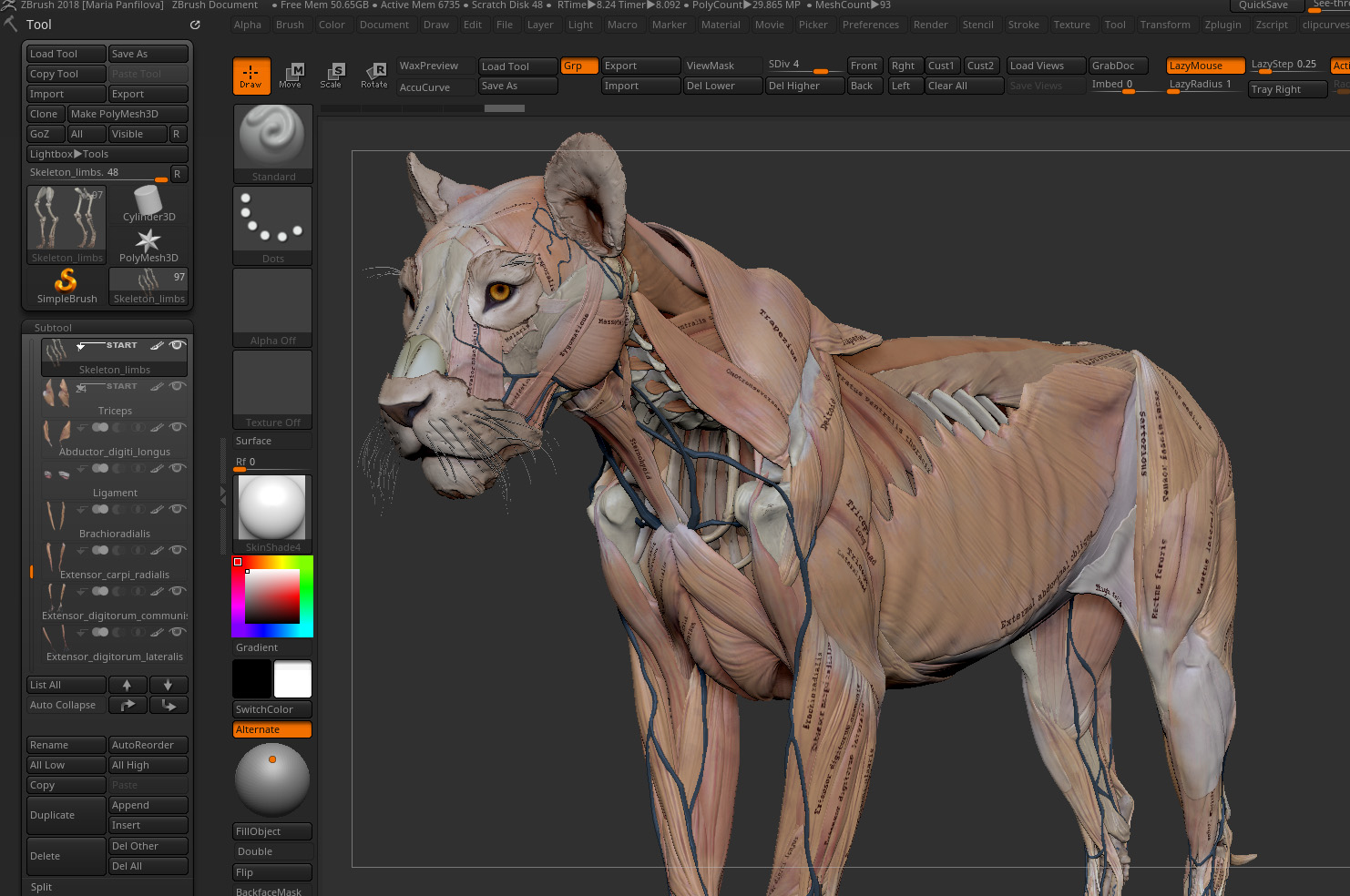1350x896 pixels.
Task: Select the PolyMesh3D star tool
Action: [148, 245]
